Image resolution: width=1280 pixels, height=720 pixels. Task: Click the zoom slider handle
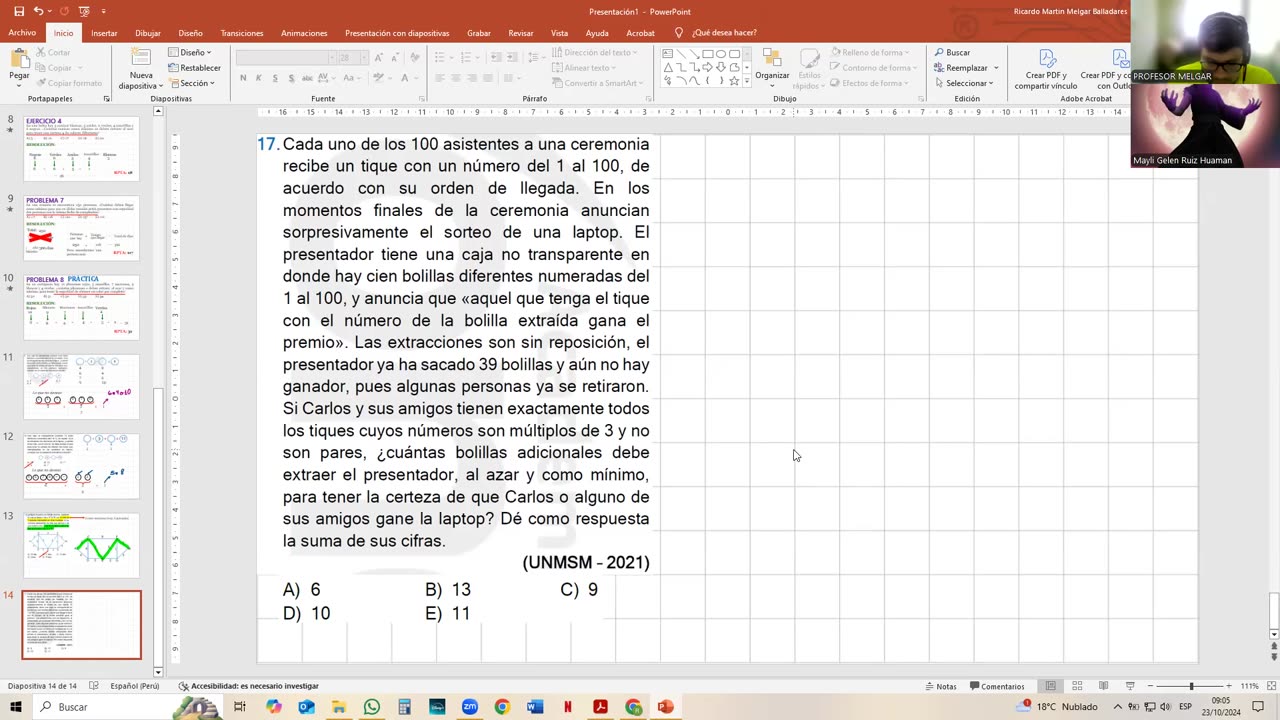[1191, 686]
